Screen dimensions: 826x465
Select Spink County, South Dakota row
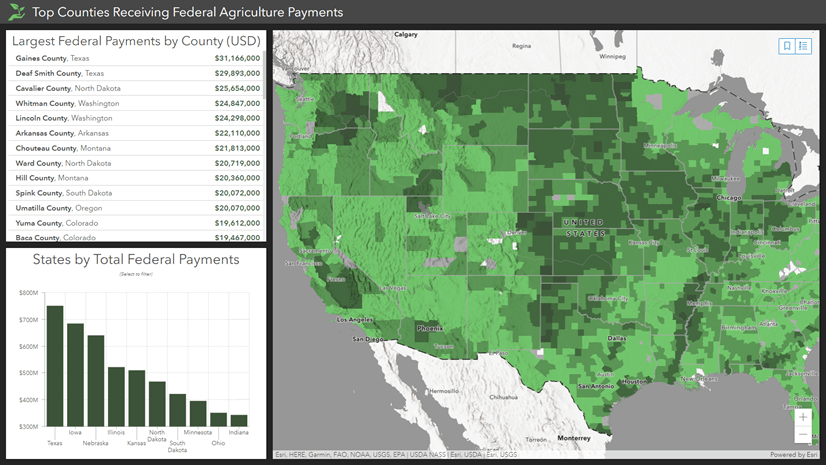[136, 193]
